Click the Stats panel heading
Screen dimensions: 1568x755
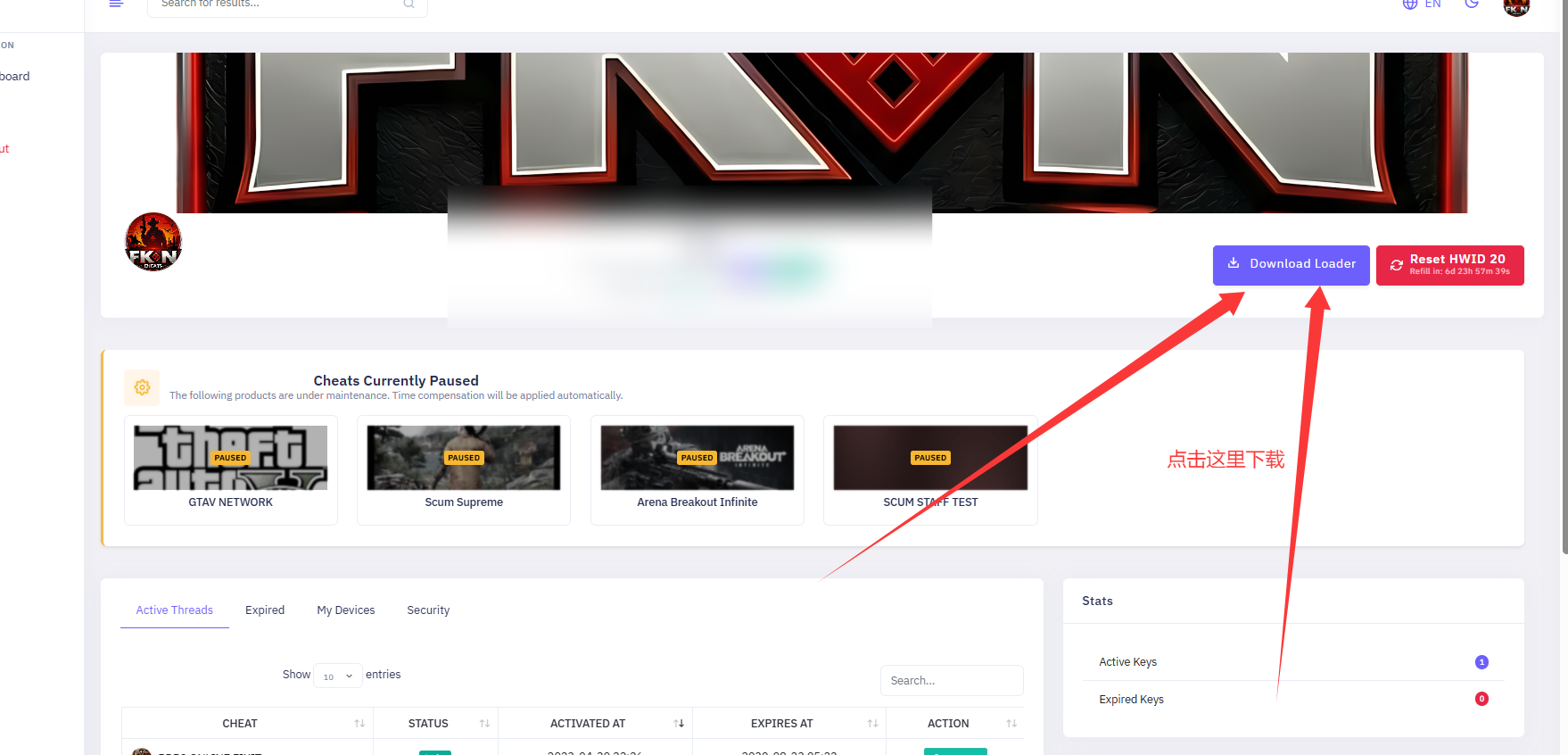coord(1097,602)
